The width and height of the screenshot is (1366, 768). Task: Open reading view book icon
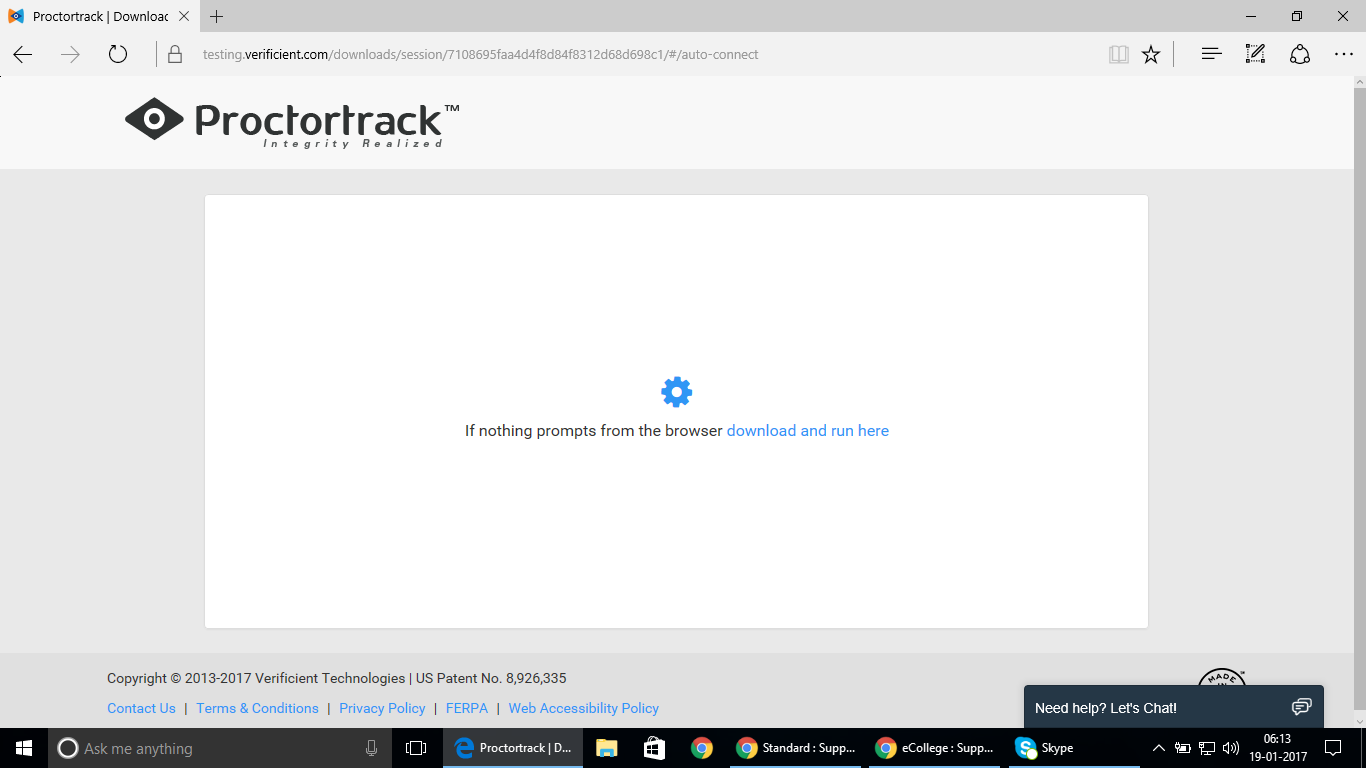click(x=1119, y=54)
